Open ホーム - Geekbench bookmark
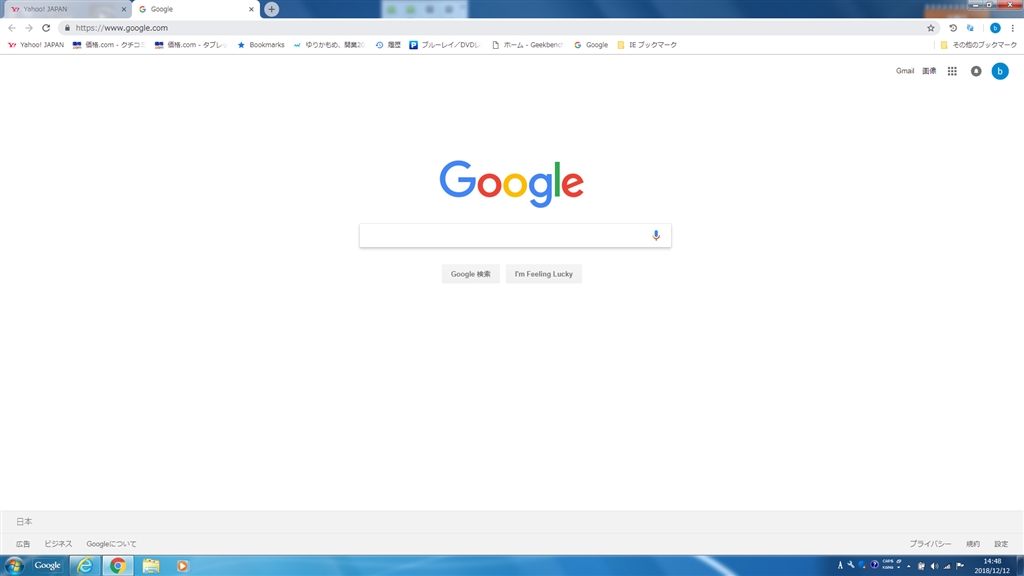Screen dimensions: 1024x576 point(527,45)
